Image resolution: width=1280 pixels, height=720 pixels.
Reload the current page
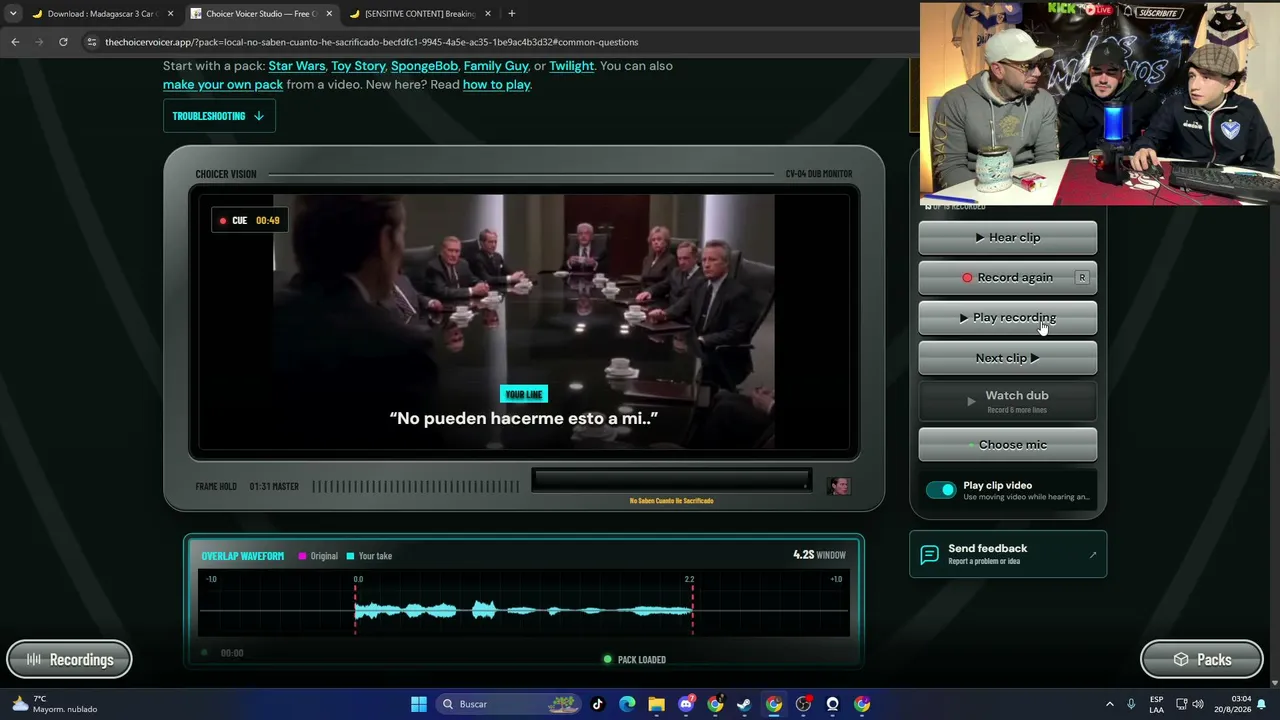point(63,42)
